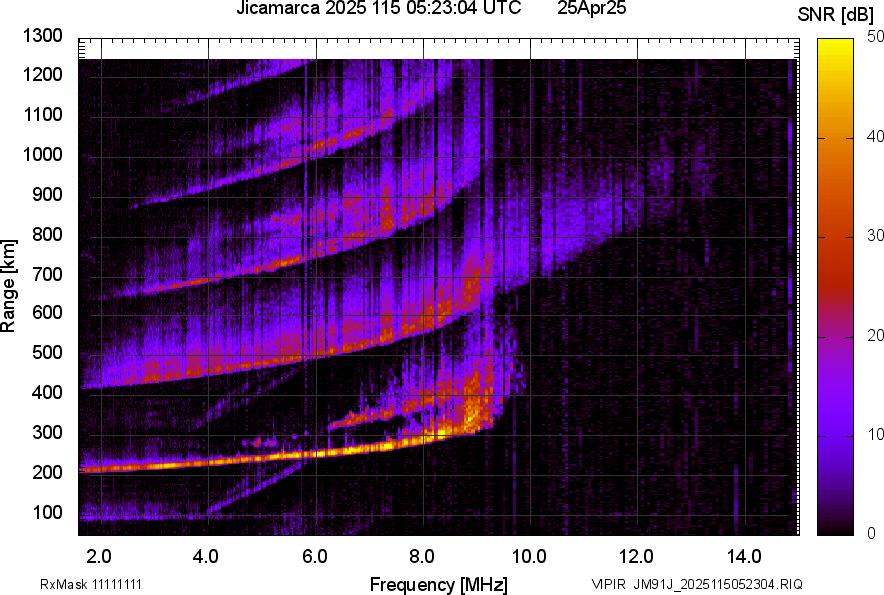884x595 pixels.
Task: Click the colorbar value label 20
Action: coord(875,335)
